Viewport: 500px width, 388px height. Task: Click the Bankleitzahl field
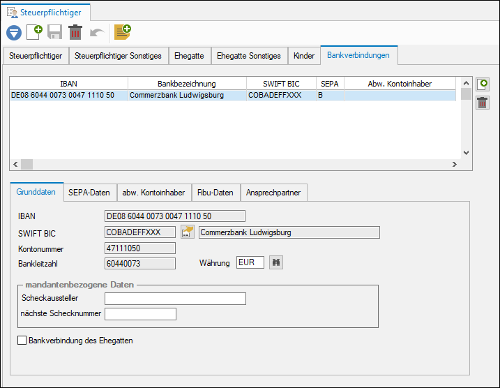click(x=140, y=264)
